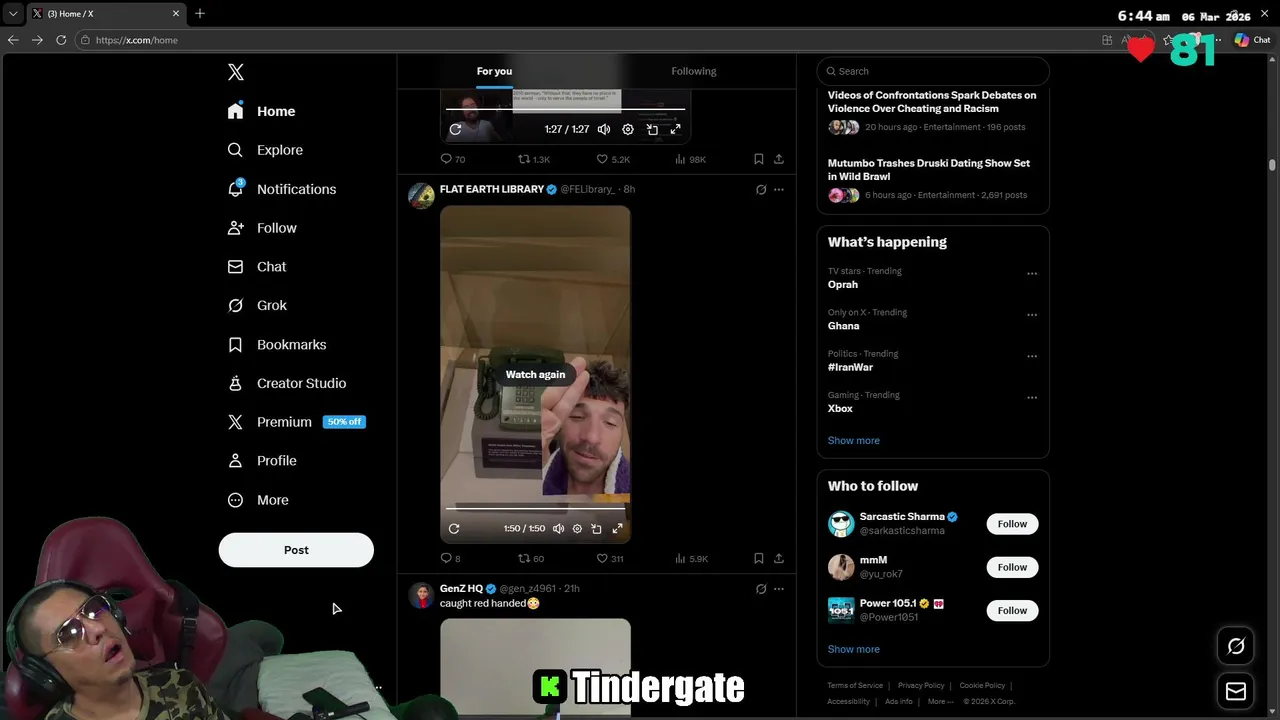Open the FLAT EARTH LIBRARY account name

point(492,189)
